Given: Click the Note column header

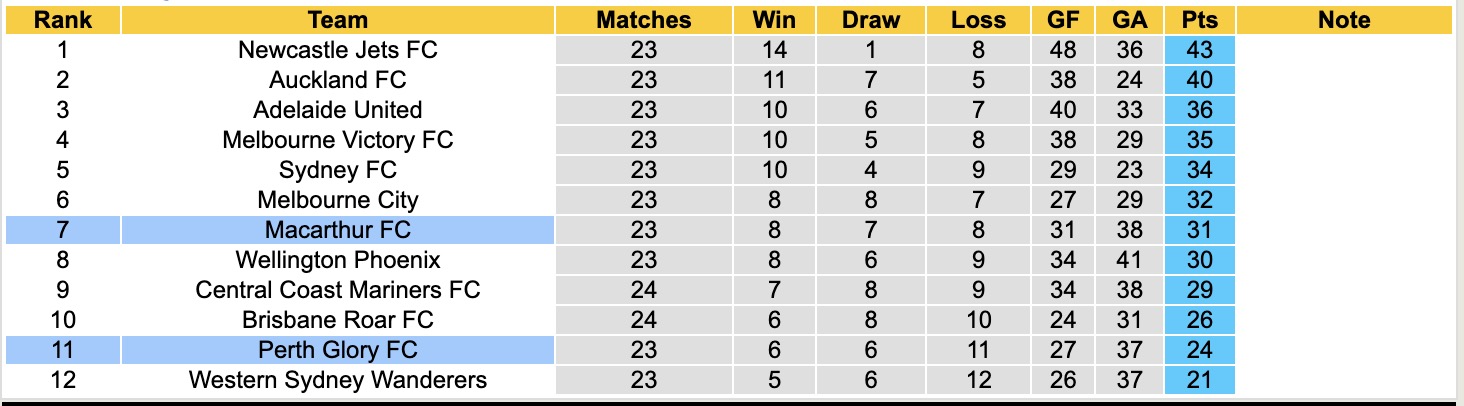Looking at the screenshot, I should pyautogui.click(x=1343, y=20).
